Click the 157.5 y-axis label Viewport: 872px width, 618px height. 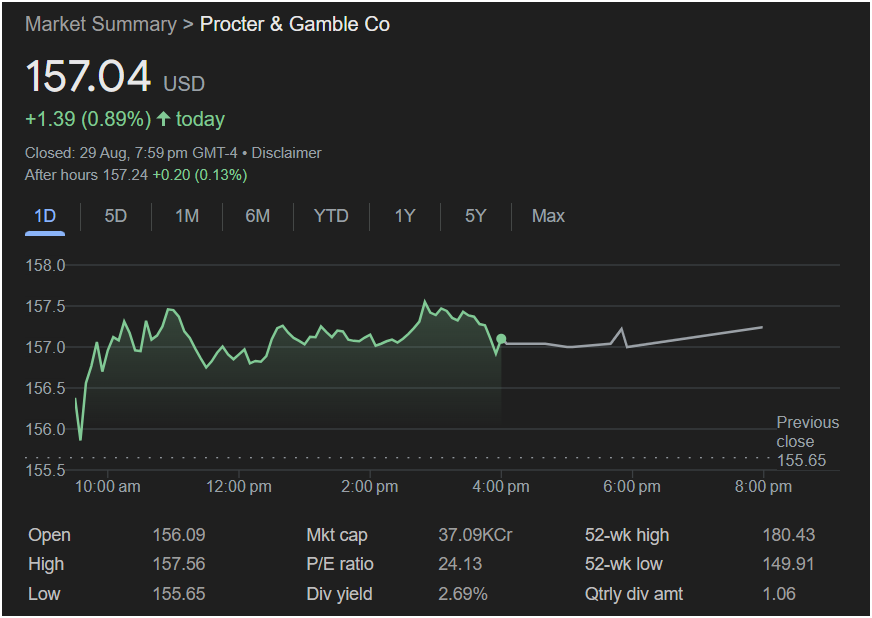coord(45,306)
